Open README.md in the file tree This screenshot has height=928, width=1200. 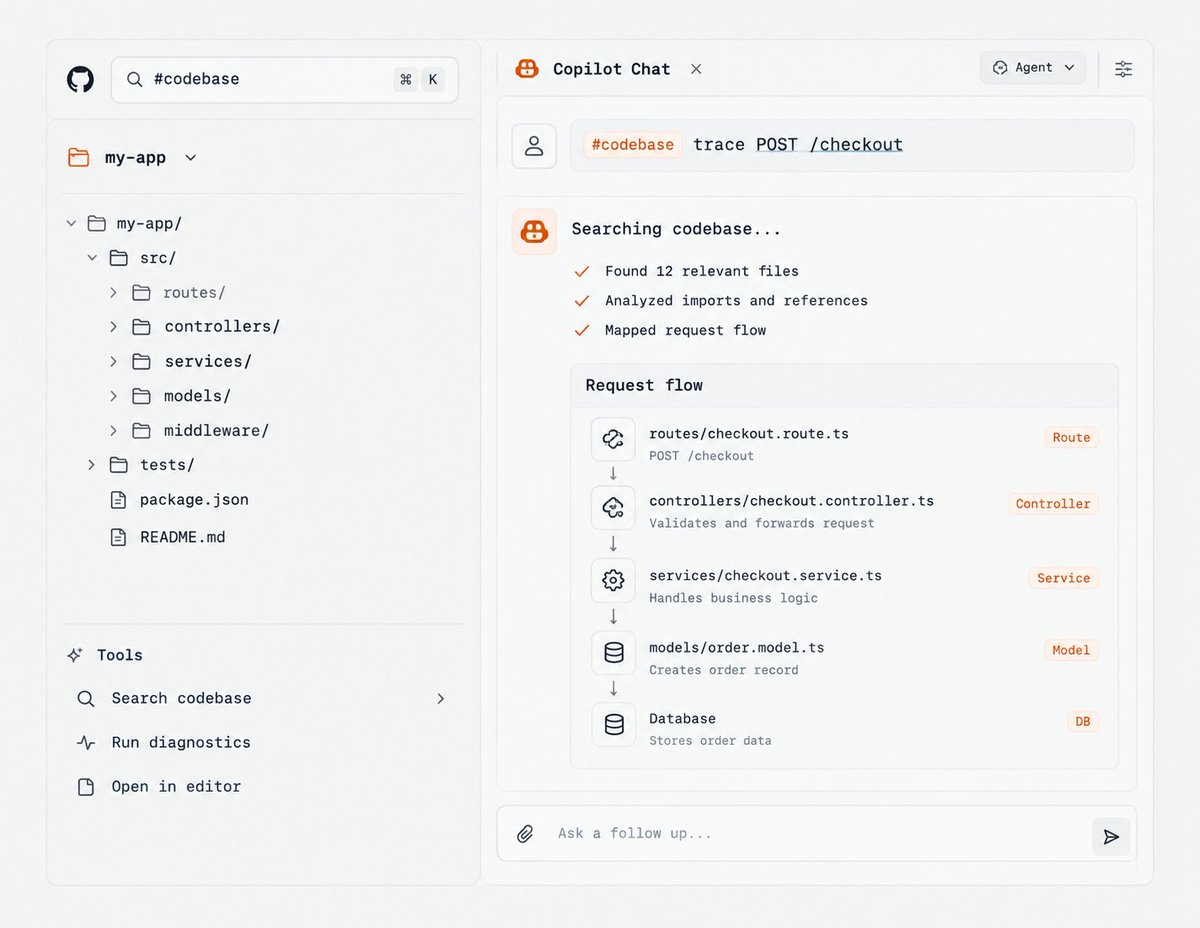(x=183, y=537)
